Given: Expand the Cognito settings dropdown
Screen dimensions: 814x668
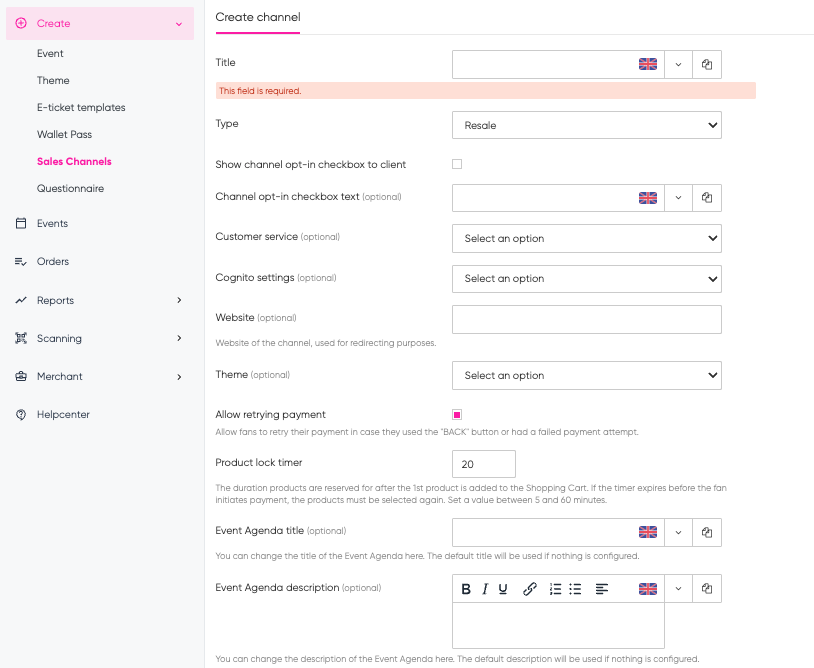Looking at the screenshot, I should [586, 278].
